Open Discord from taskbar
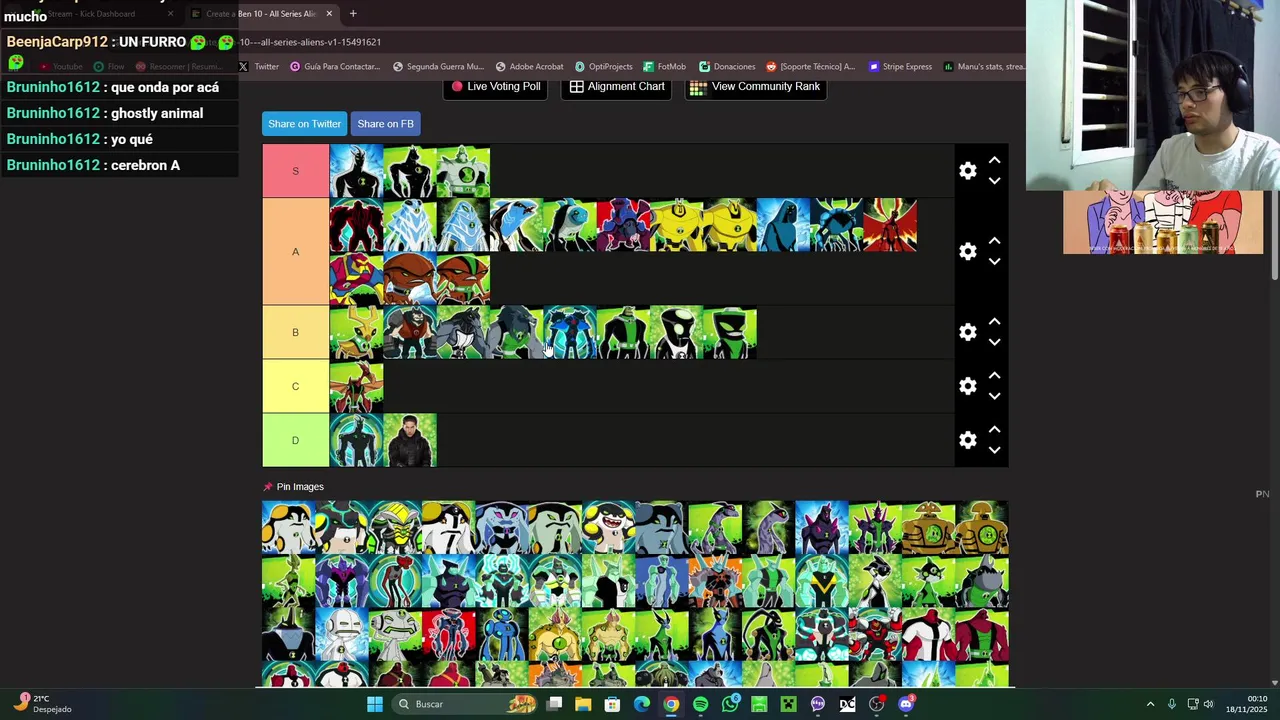This screenshot has width=1280, height=720. click(906, 704)
